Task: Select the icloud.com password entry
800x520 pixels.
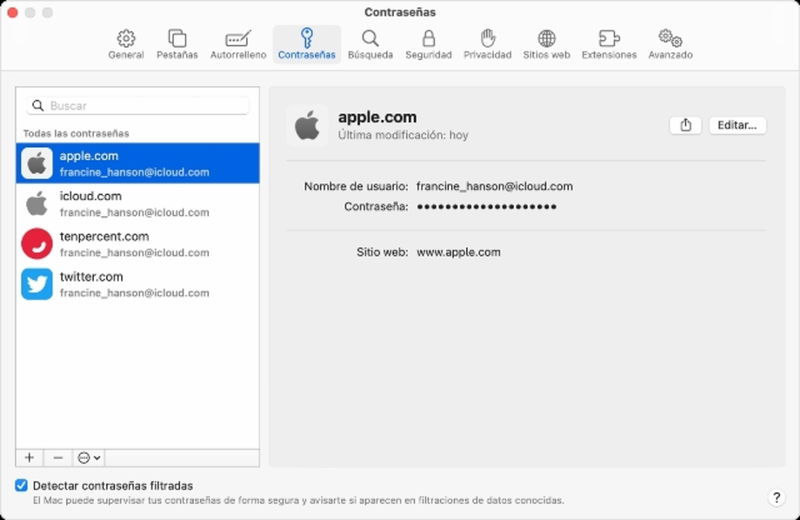Action: (138, 204)
